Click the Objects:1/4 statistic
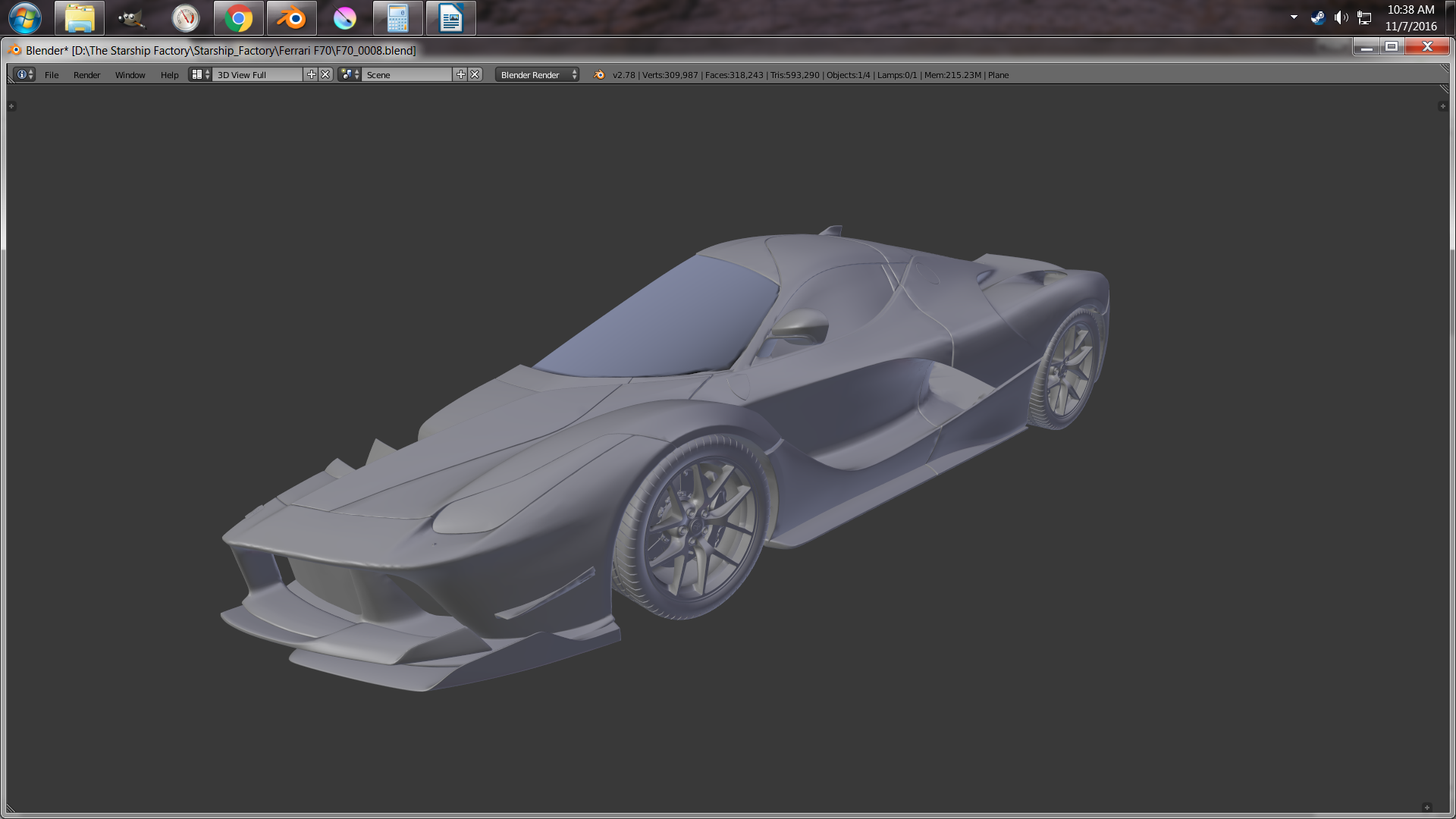 point(848,75)
